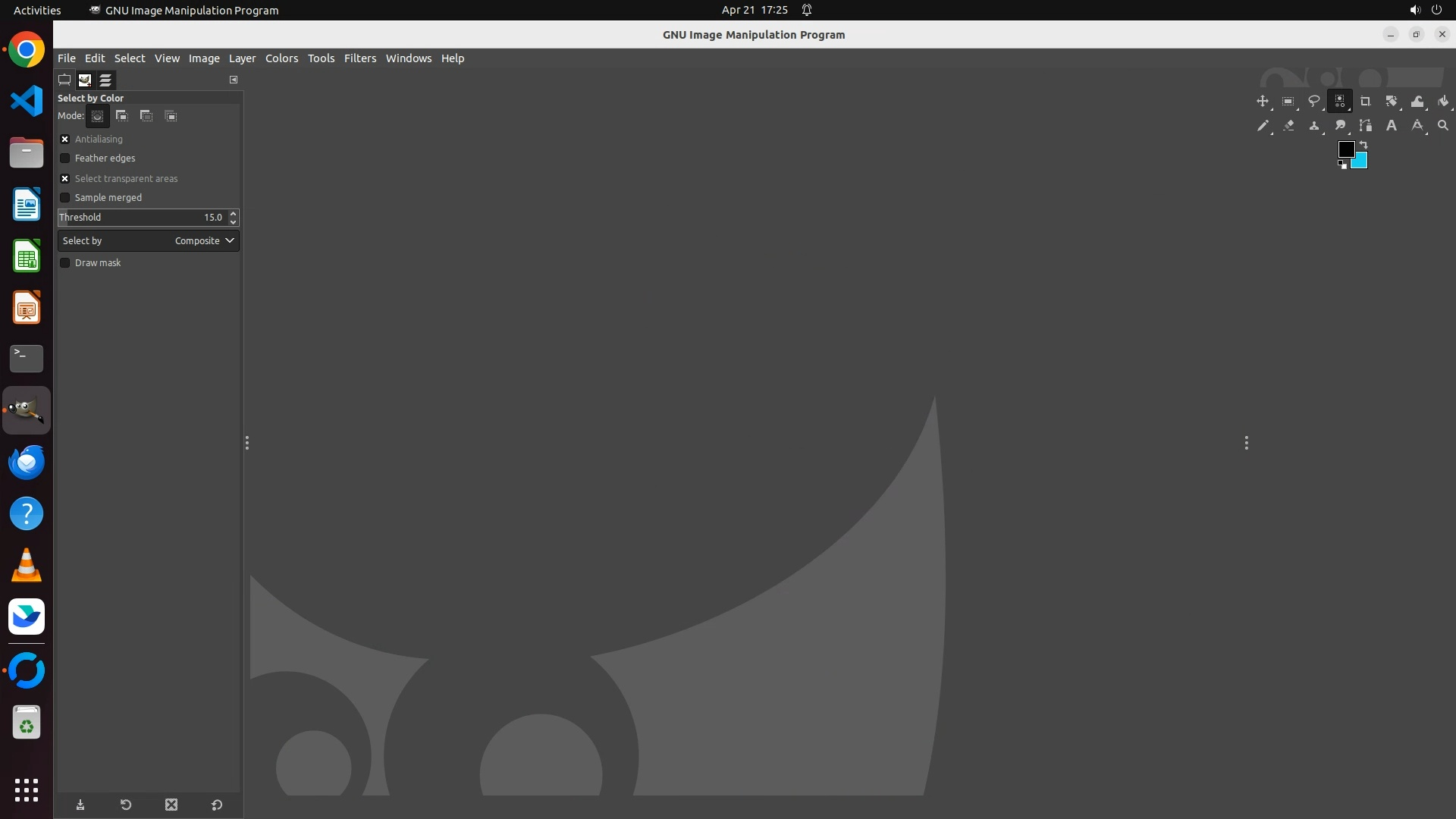Viewport: 1456px width, 819px height.
Task: Select the Free Select lasso tool
Action: pos(1313,101)
